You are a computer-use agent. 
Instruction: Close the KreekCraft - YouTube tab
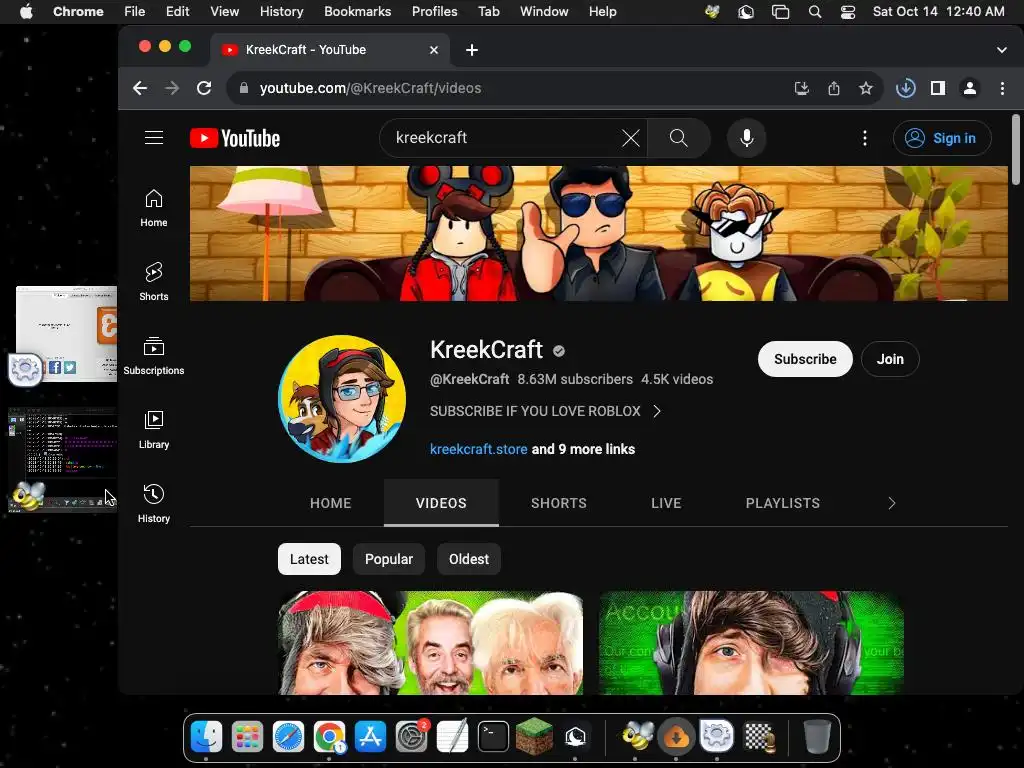(x=434, y=50)
